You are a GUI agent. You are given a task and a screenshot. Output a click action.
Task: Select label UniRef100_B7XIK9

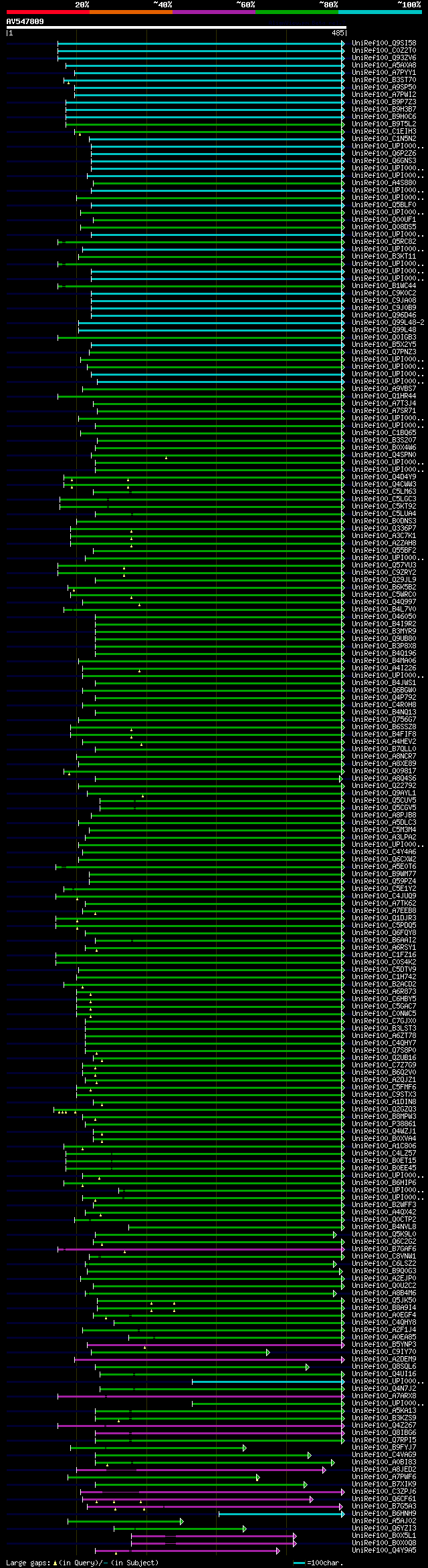[x=384, y=1484]
